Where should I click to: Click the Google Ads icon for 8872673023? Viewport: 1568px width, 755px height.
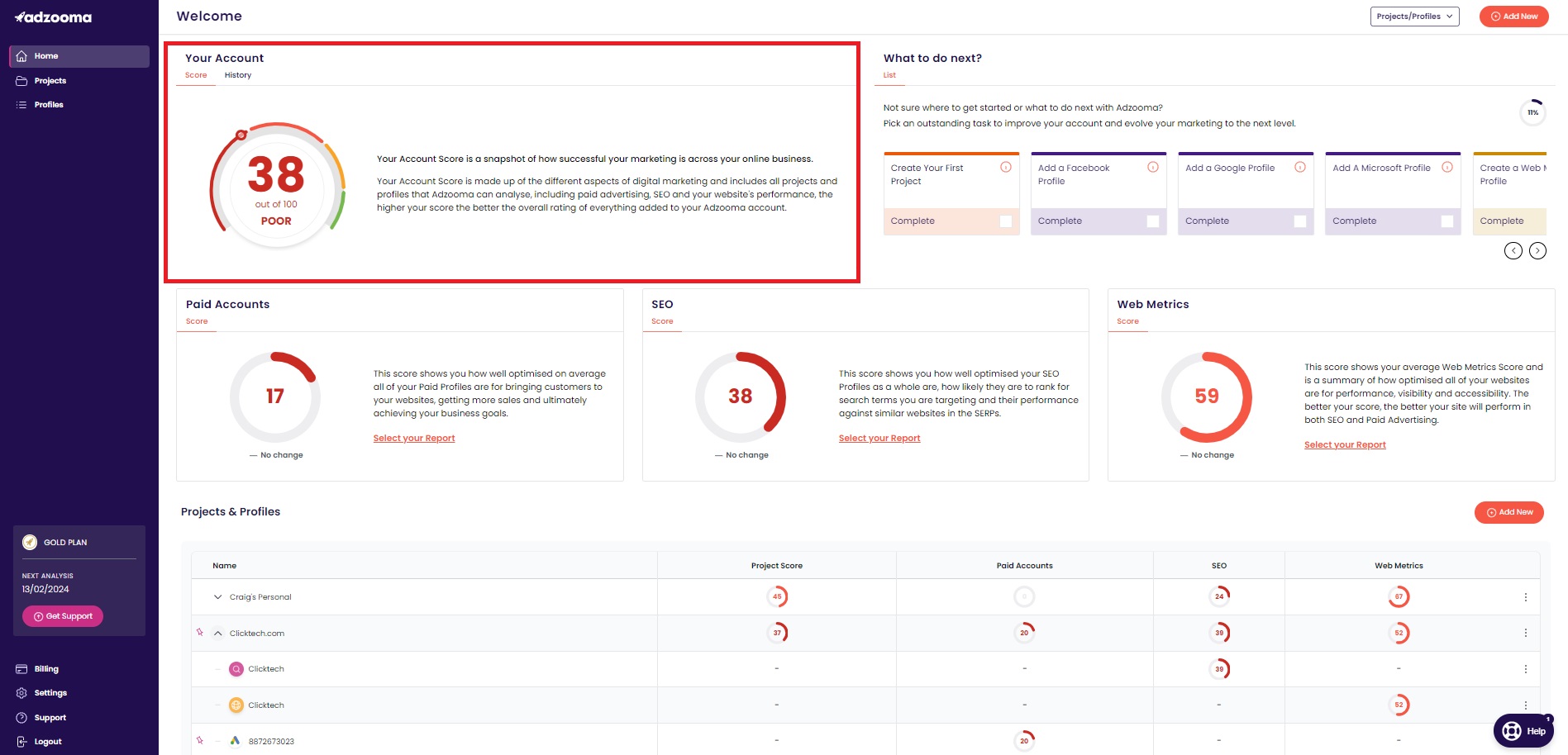(236, 741)
